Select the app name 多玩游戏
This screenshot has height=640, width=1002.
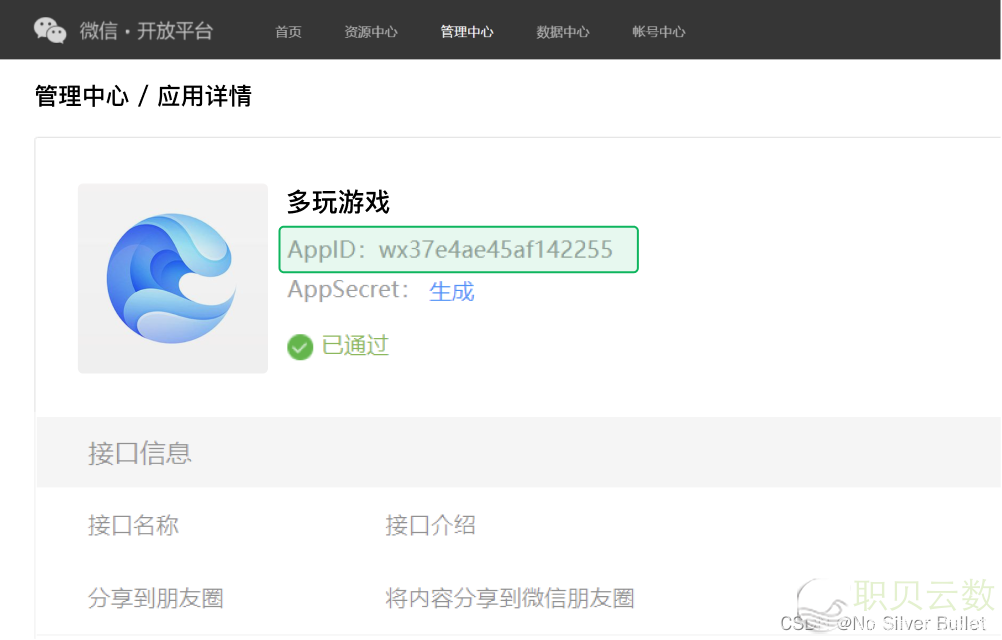point(338,202)
